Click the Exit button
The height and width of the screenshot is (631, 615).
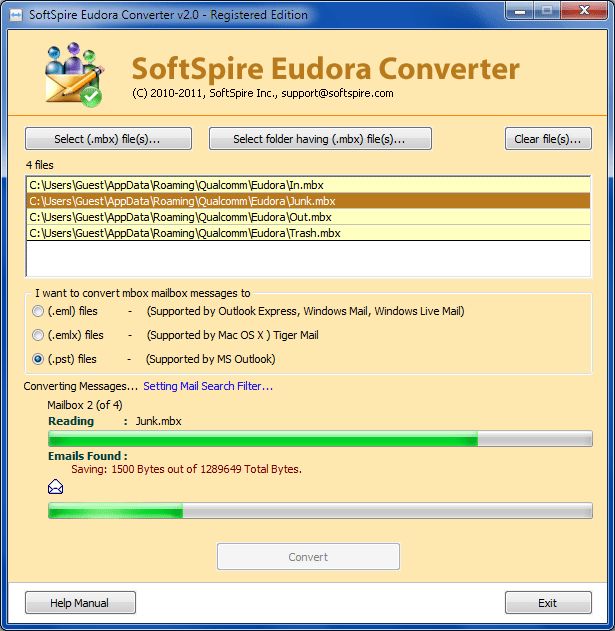pyautogui.click(x=548, y=602)
